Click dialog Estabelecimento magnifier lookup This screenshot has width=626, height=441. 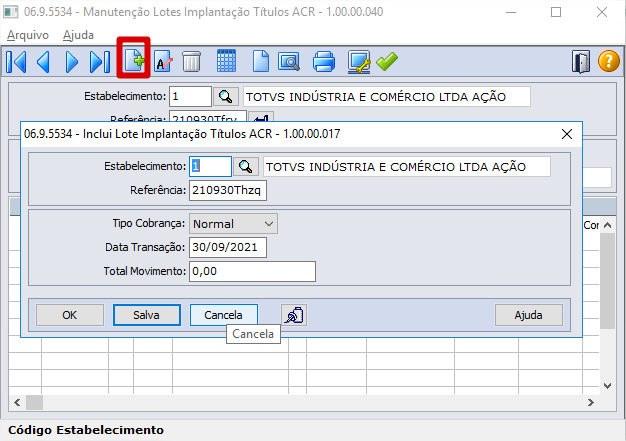click(x=246, y=166)
